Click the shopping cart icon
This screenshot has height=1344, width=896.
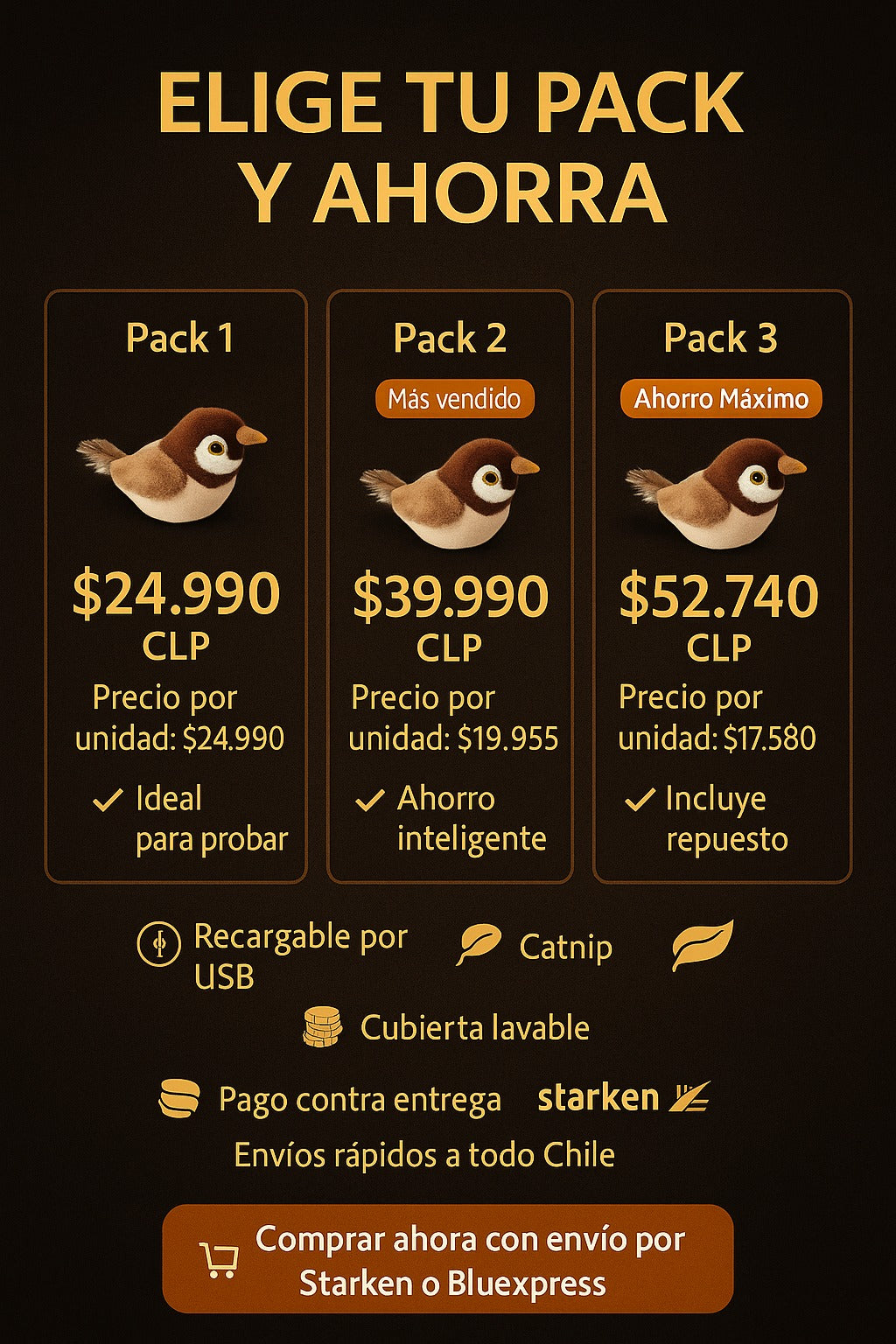coord(219,1260)
